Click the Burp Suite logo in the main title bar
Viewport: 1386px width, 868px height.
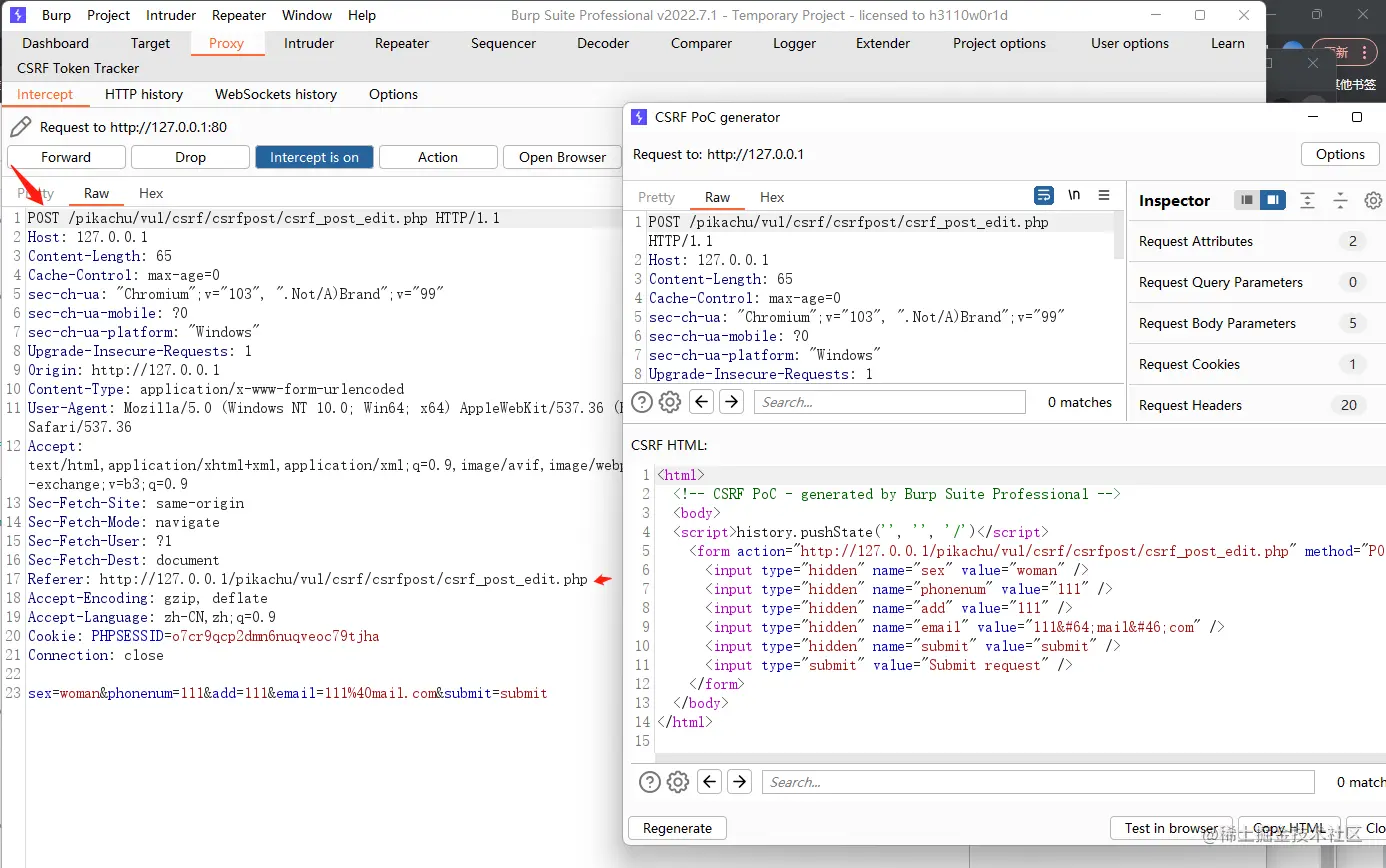pyautogui.click(x=17, y=15)
